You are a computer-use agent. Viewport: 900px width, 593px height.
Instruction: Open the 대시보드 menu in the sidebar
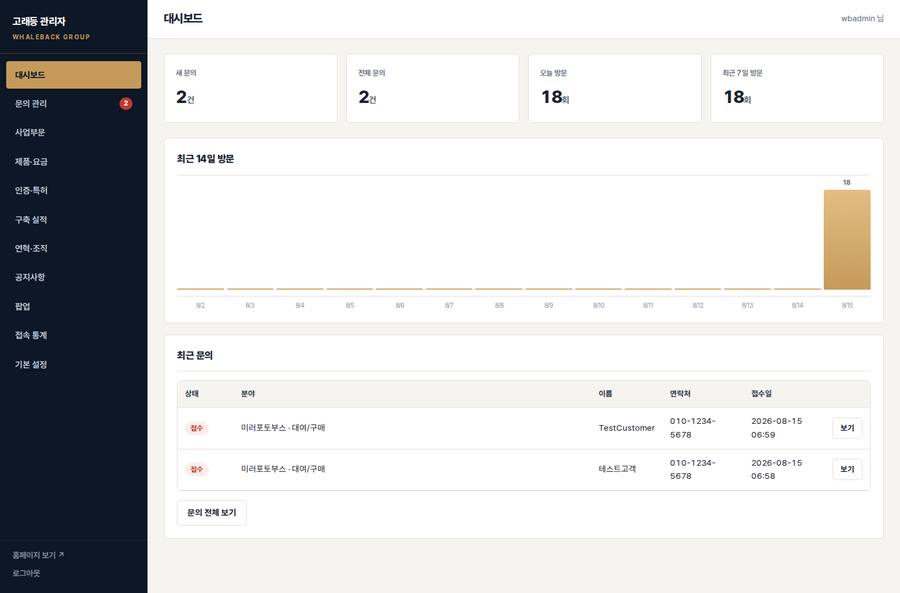(73, 75)
